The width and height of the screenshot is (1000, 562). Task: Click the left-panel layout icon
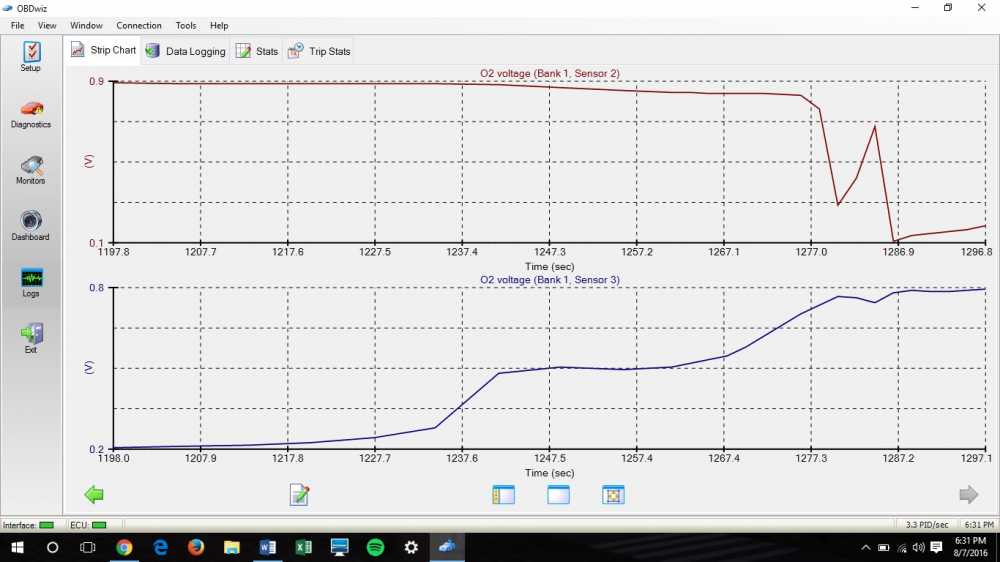coord(503,494)
